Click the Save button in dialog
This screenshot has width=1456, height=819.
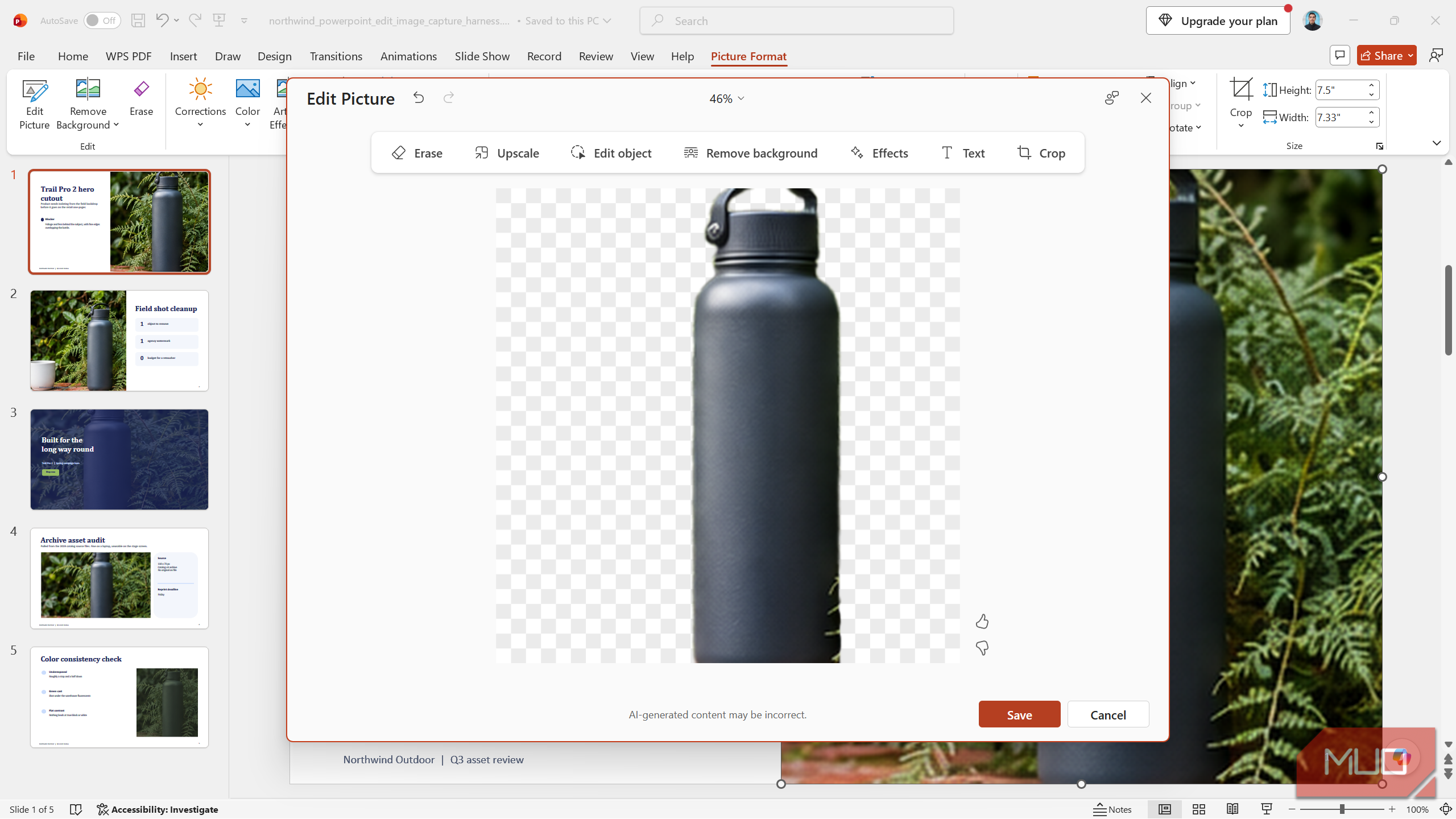[x=1019, y=714]
